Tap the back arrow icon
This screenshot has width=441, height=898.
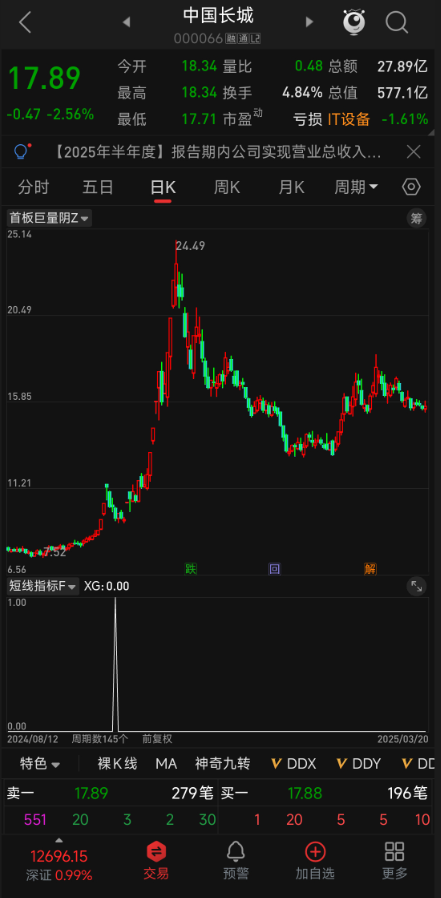tap(25, 22)
